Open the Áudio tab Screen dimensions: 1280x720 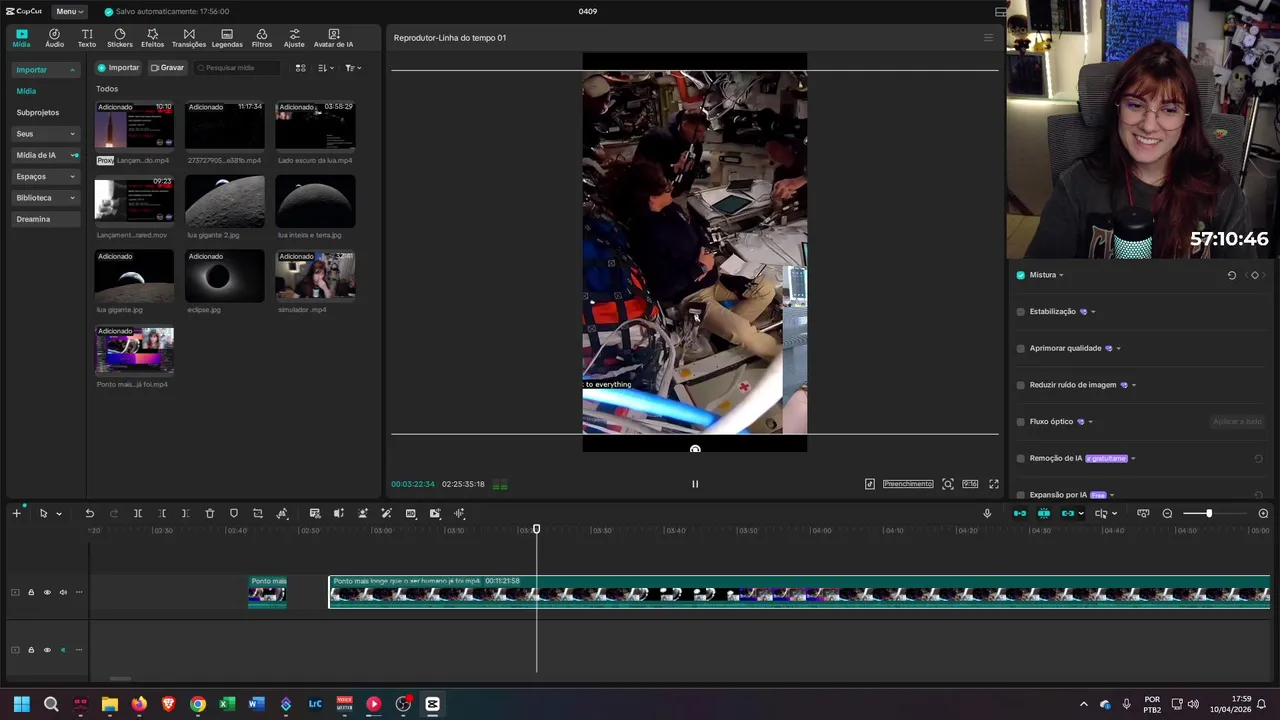[x=54, y=38]
